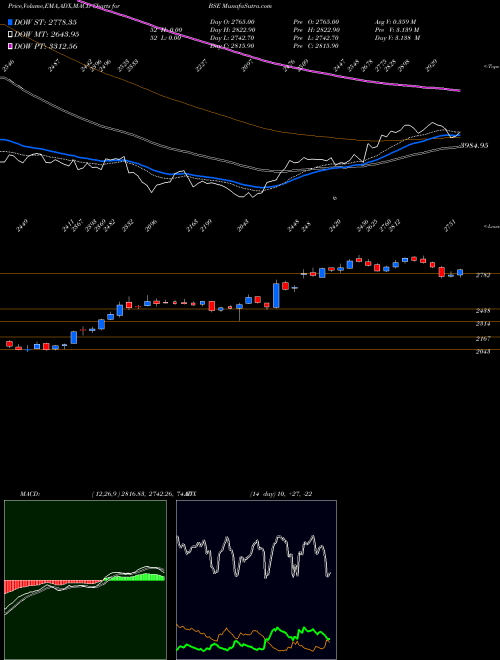Viewport: 500px width, 660px height.
Task: Select the 'DOW MT: 2643.95' legend text
Action: coord(47,35)
